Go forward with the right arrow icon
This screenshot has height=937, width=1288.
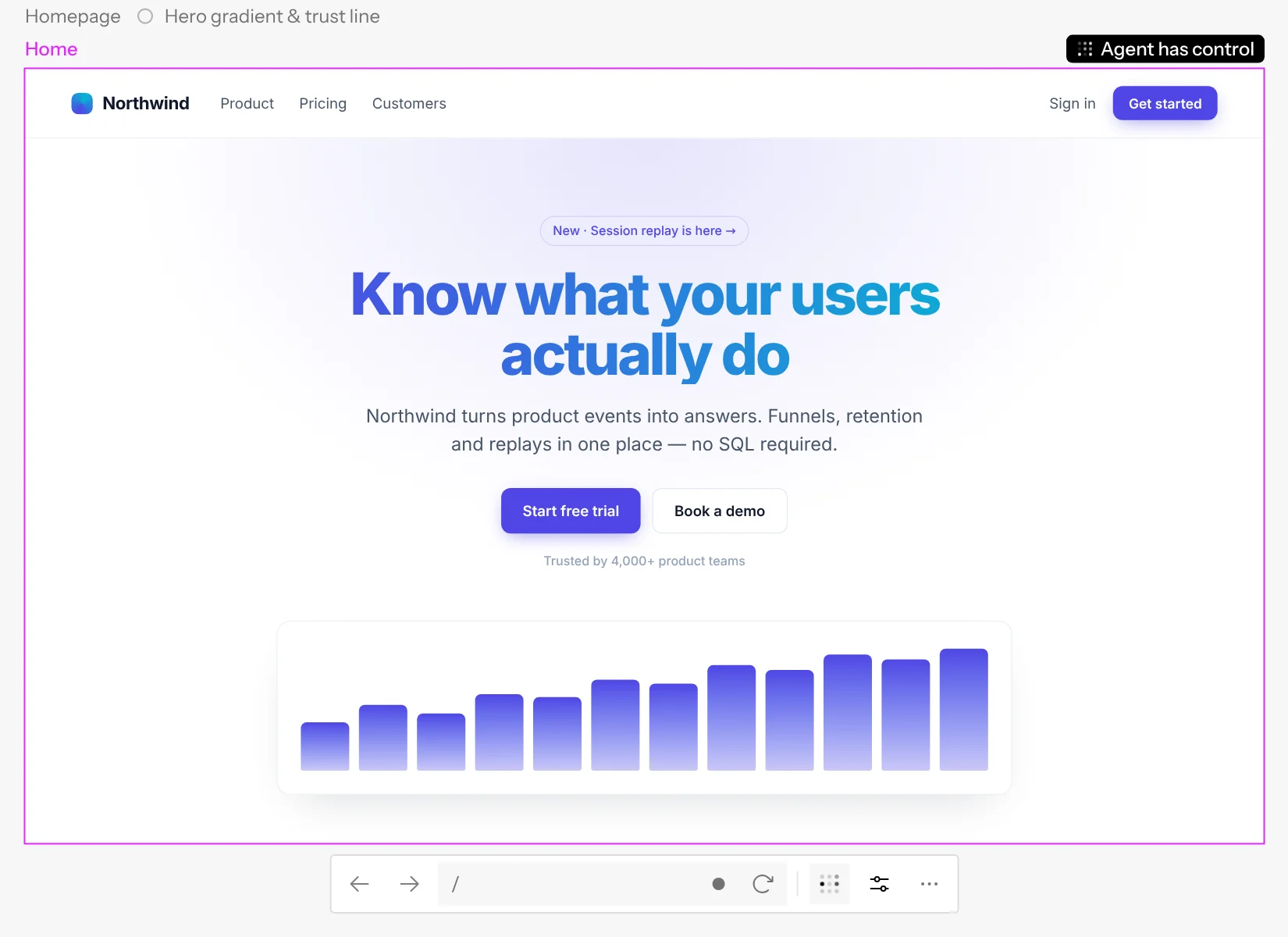[409, 884]
